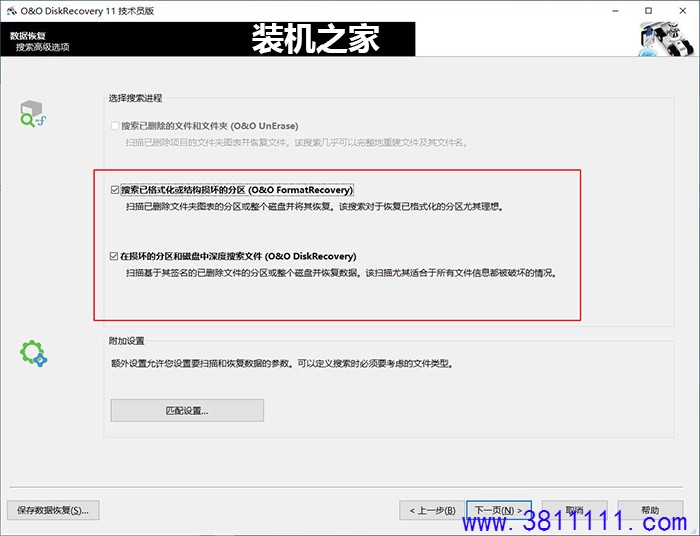Go back with the 上一步(B) button
700x536 pixels.
[x=432, y=510]
